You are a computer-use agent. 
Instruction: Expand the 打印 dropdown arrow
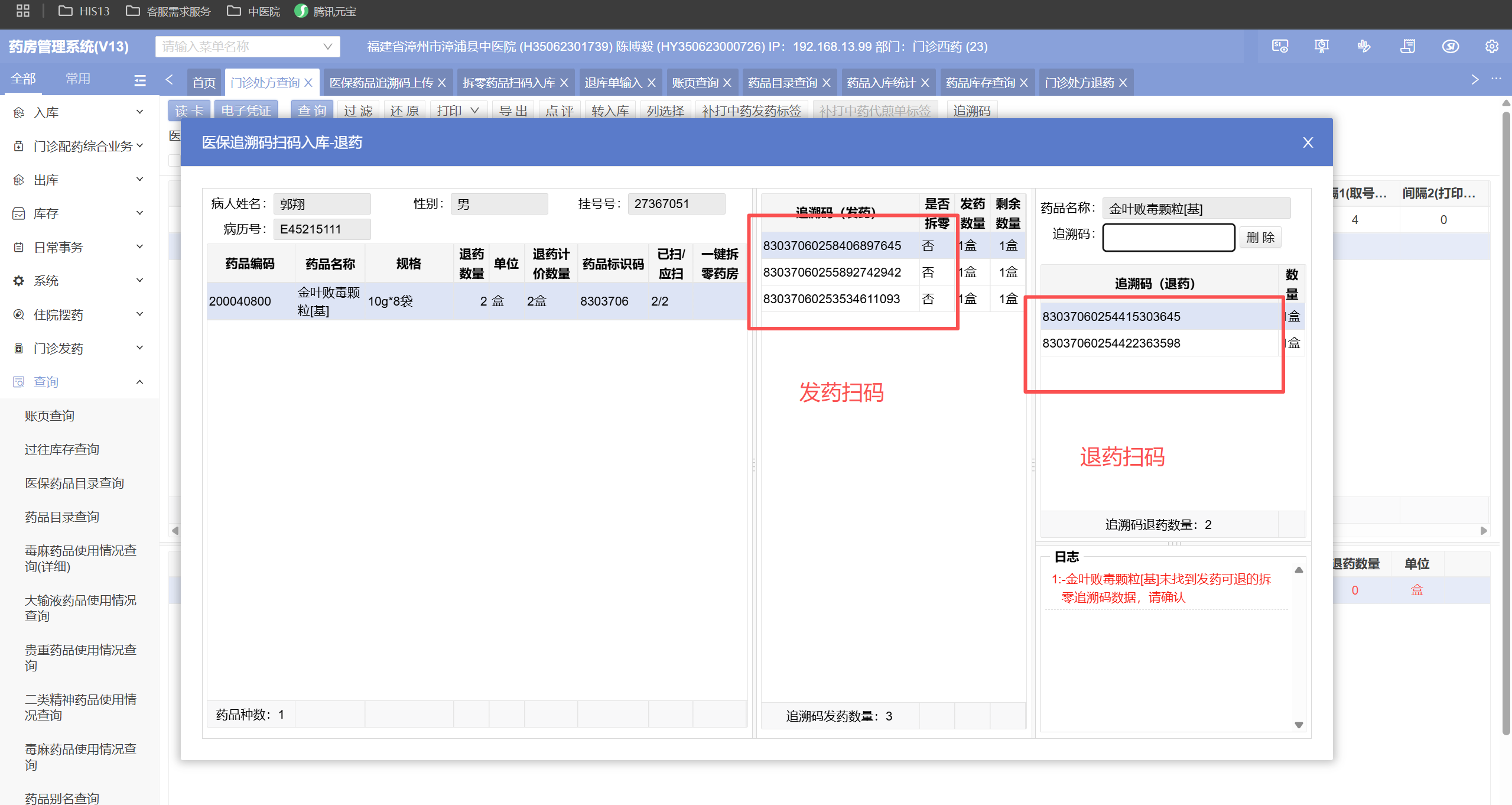[474, 111]
